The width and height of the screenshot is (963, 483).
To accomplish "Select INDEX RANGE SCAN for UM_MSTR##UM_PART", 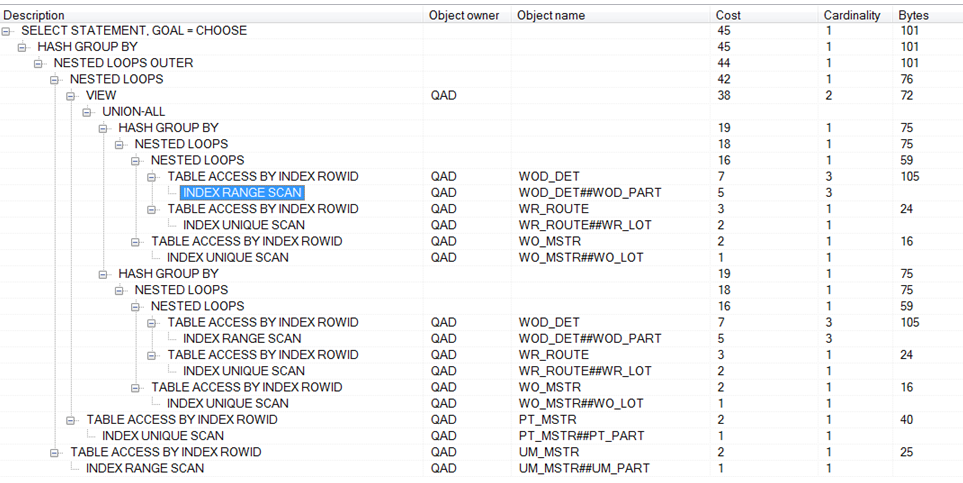I will [145, 468].
